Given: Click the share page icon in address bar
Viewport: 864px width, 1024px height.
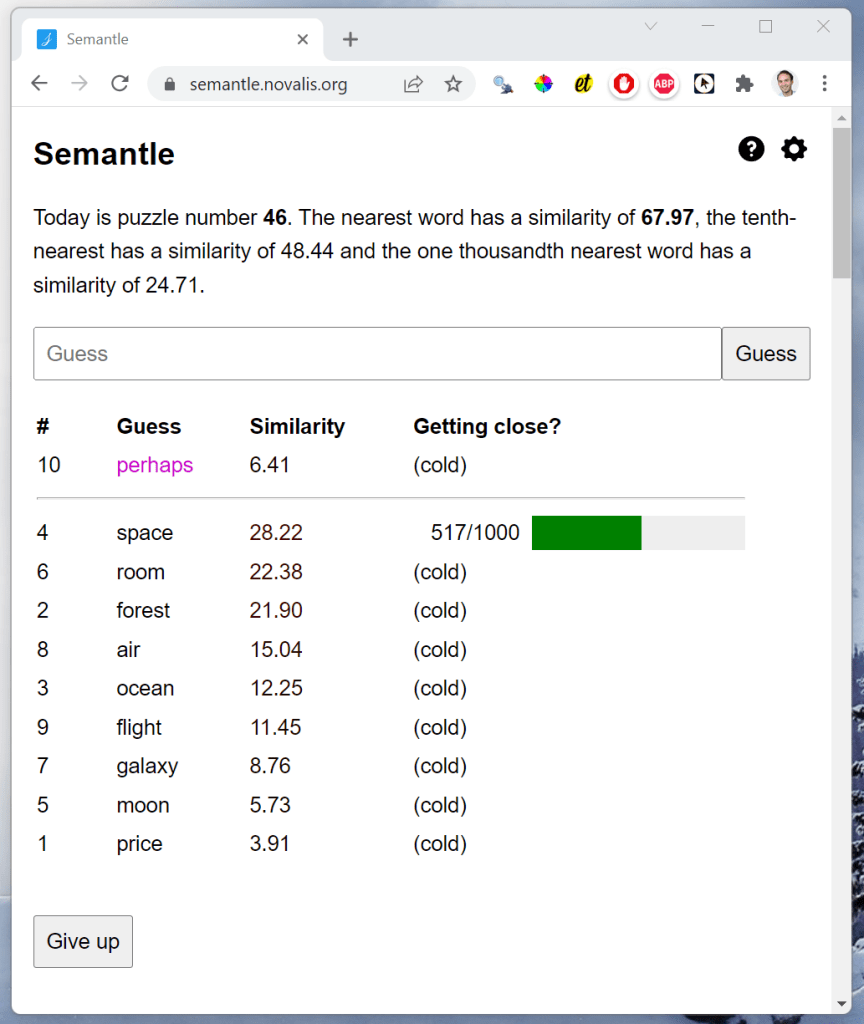Looking at the screenshot, I should [x=413, y=84].
